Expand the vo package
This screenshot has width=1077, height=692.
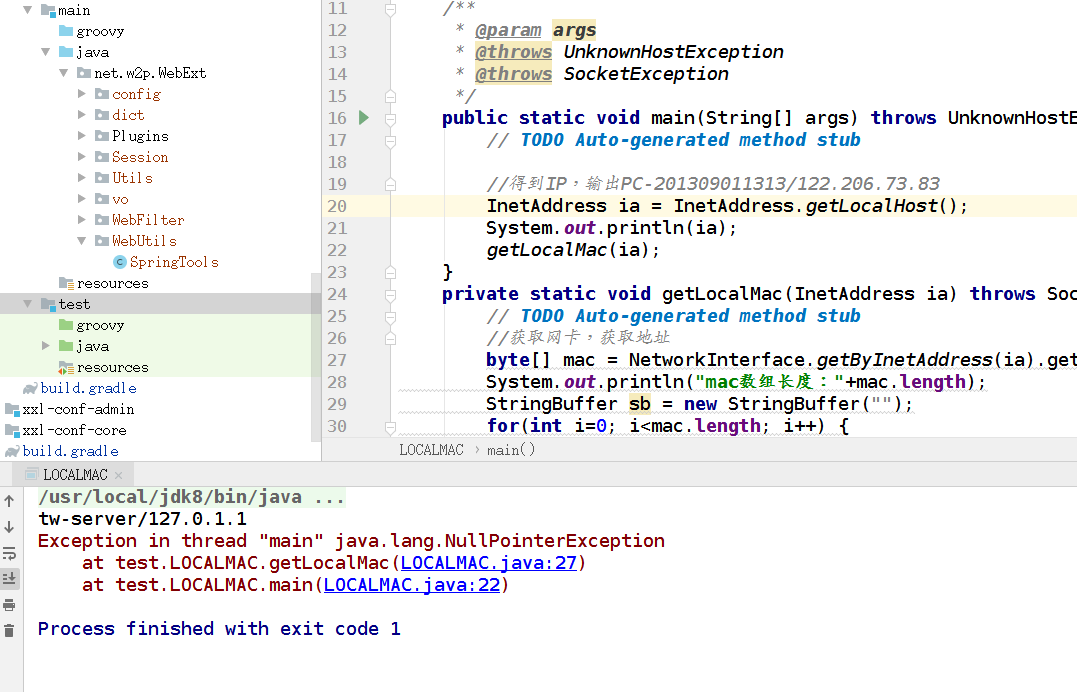coord(82,199)
